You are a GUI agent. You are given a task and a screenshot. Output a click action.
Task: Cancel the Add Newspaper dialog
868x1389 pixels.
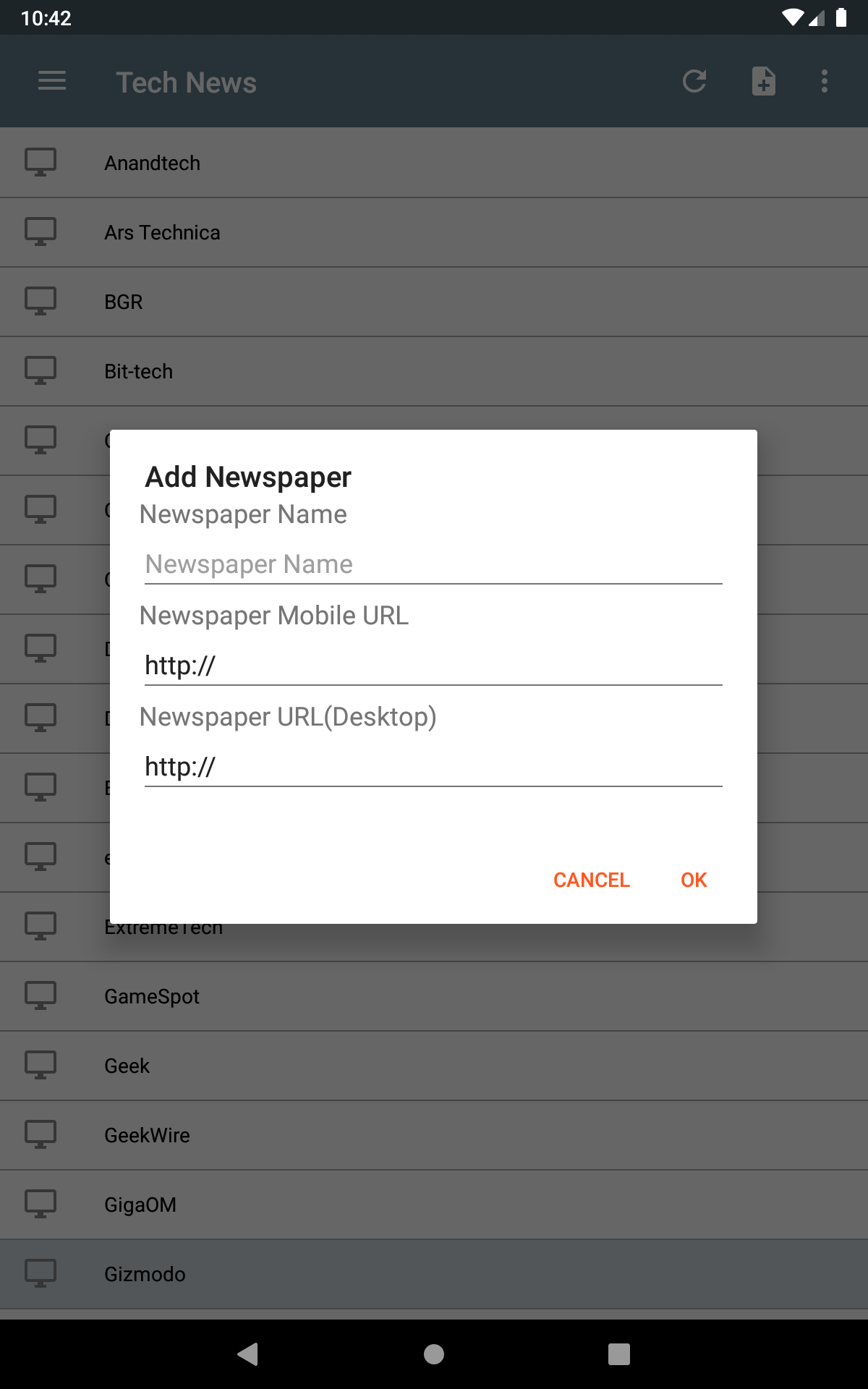click(x=592, y=880)
